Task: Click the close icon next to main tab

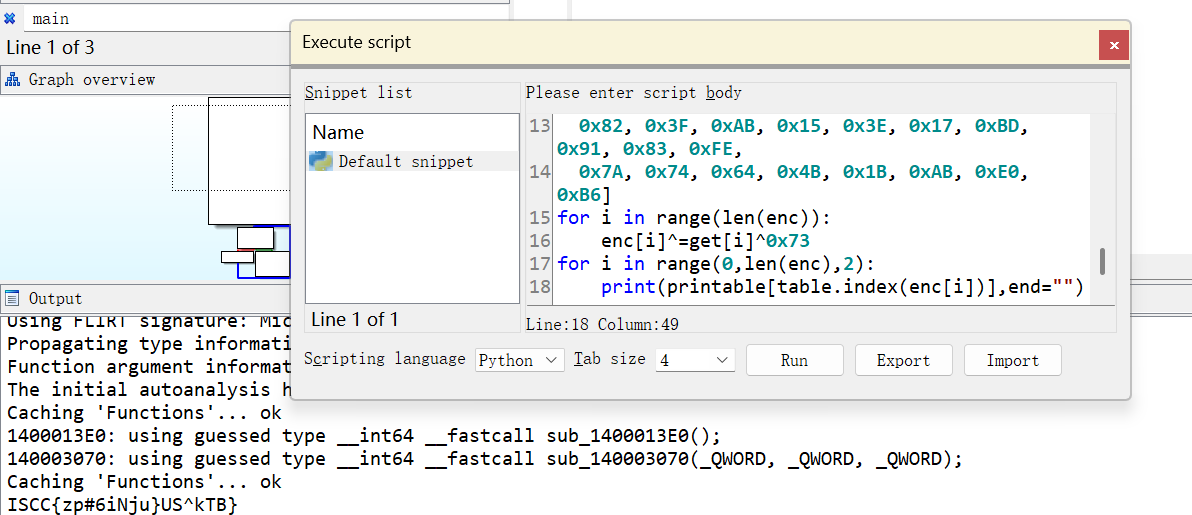Action: (x=10, y=19)
